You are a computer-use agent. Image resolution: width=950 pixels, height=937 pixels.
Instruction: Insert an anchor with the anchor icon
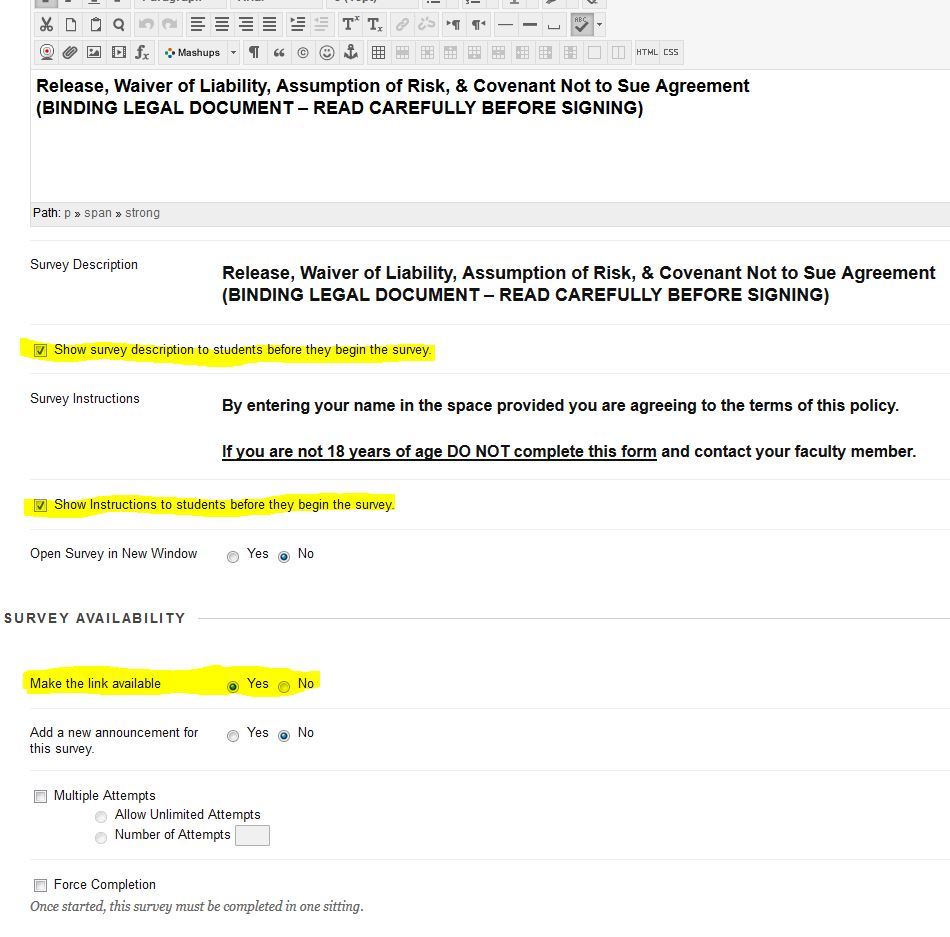click(x=350, y=52)
